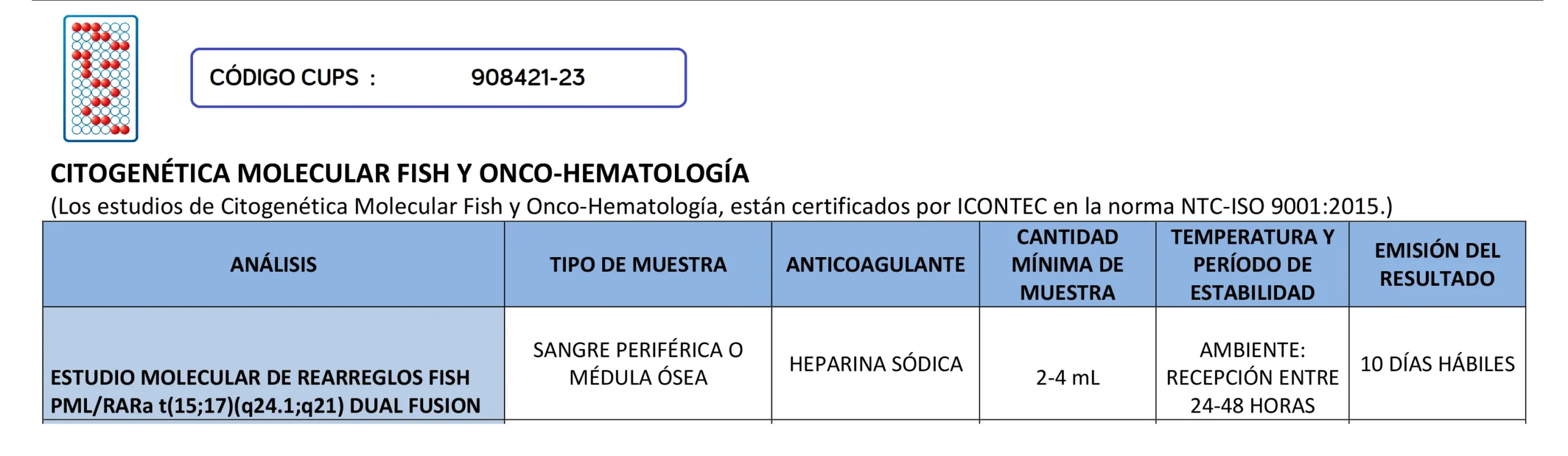
Task: Select the code value 908421-23
Action: [x=527, y=78]
